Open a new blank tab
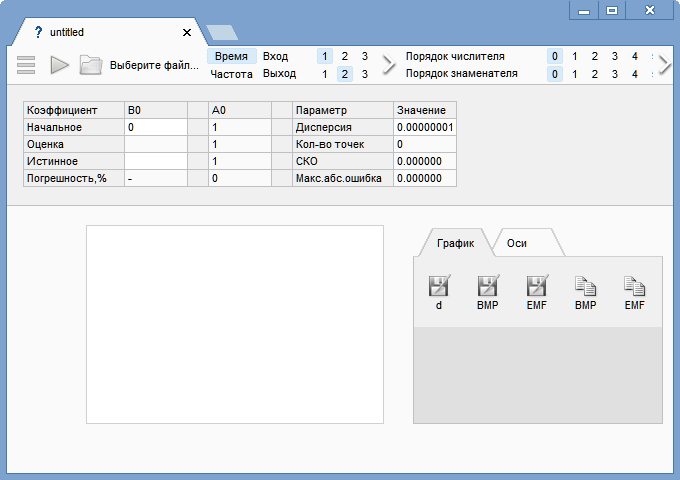 (x=222, y=33)
